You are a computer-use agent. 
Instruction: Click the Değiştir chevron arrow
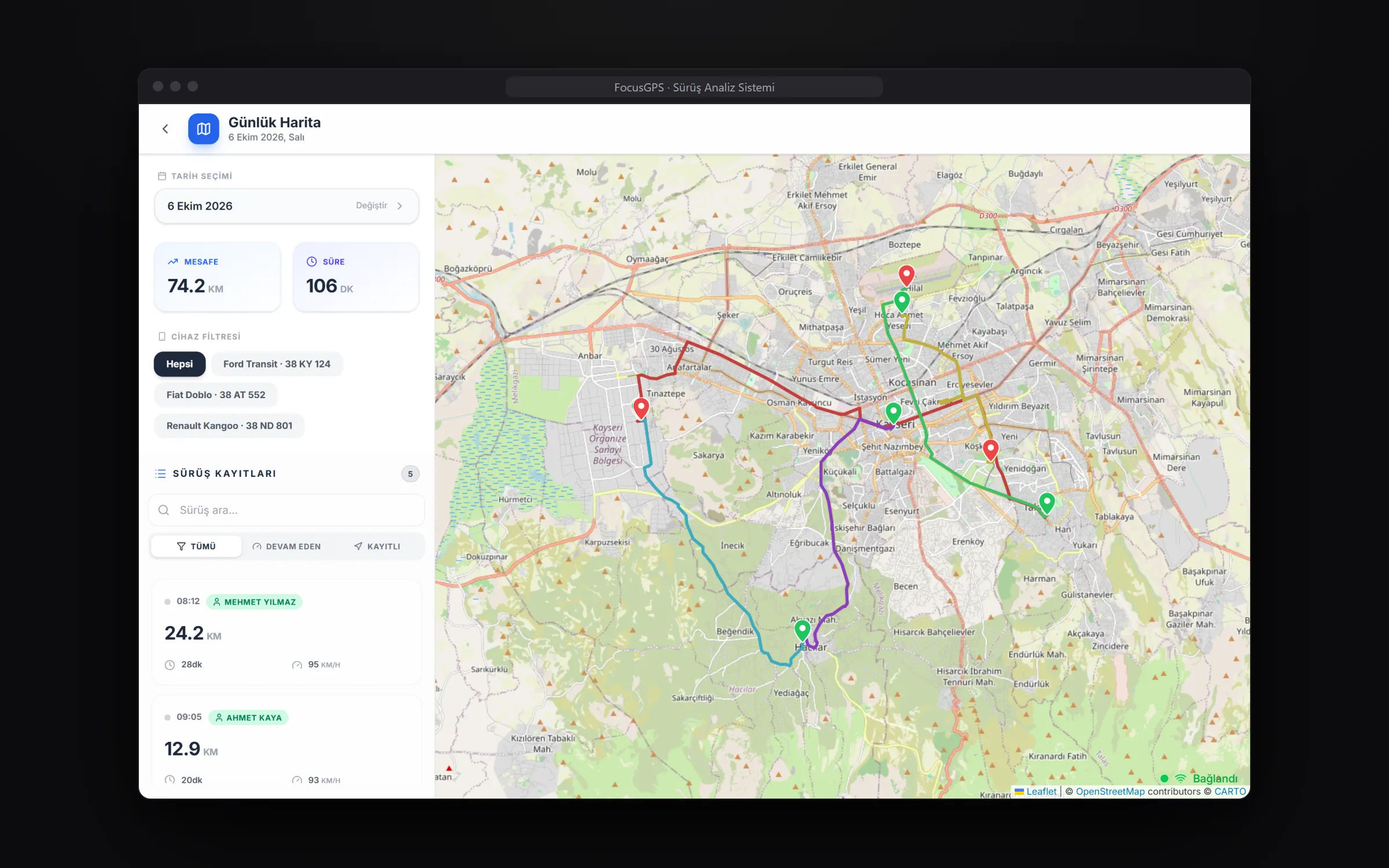pos(399,206)
